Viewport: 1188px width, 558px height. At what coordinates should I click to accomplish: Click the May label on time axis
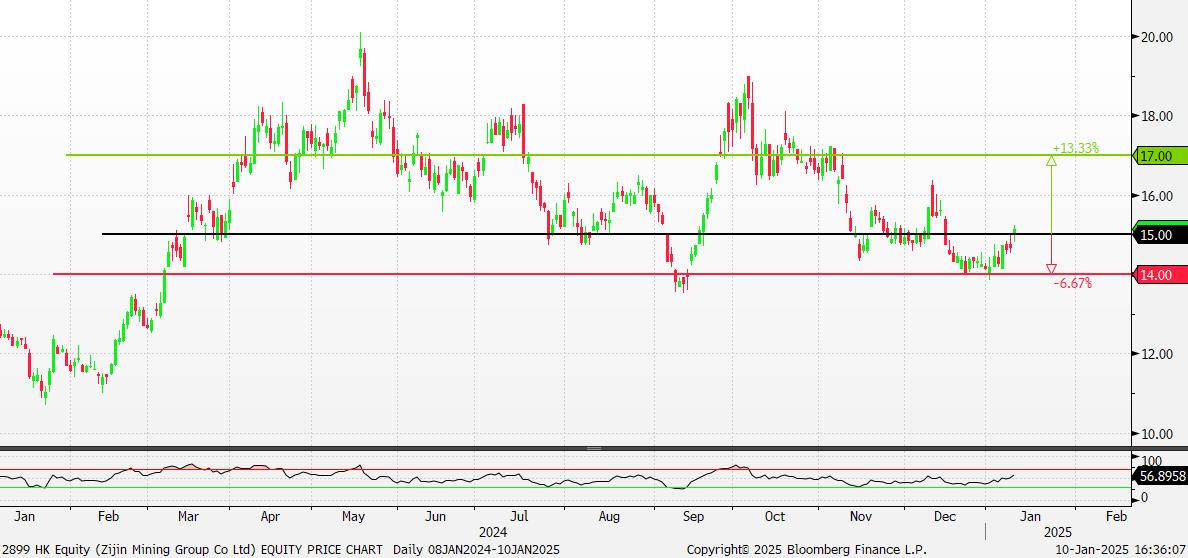click(352, 517)
